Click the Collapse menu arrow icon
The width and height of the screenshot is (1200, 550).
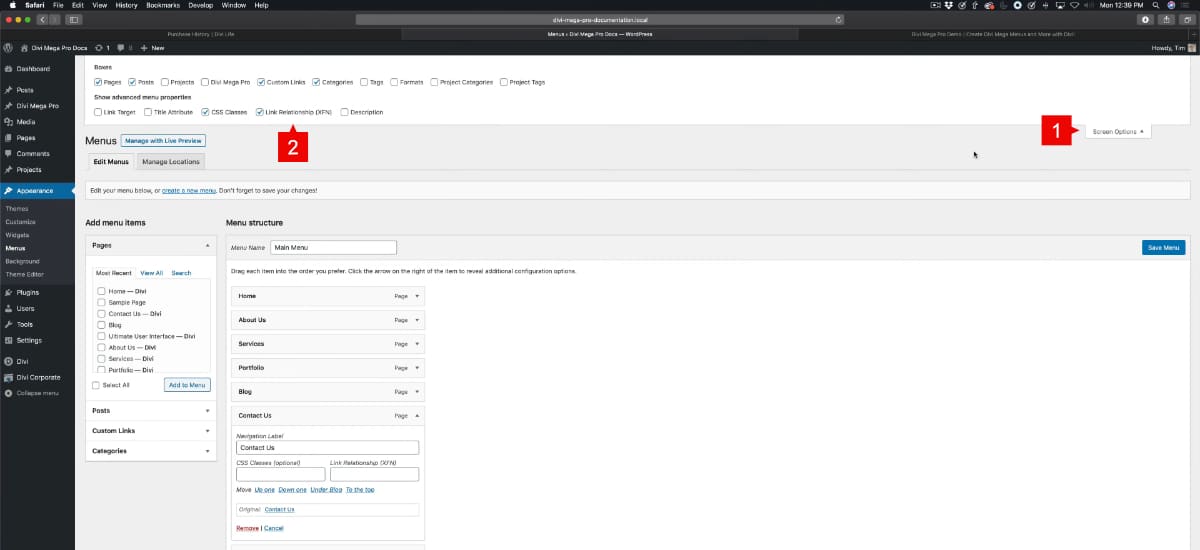pyautogui.click(x=8, y=393)
